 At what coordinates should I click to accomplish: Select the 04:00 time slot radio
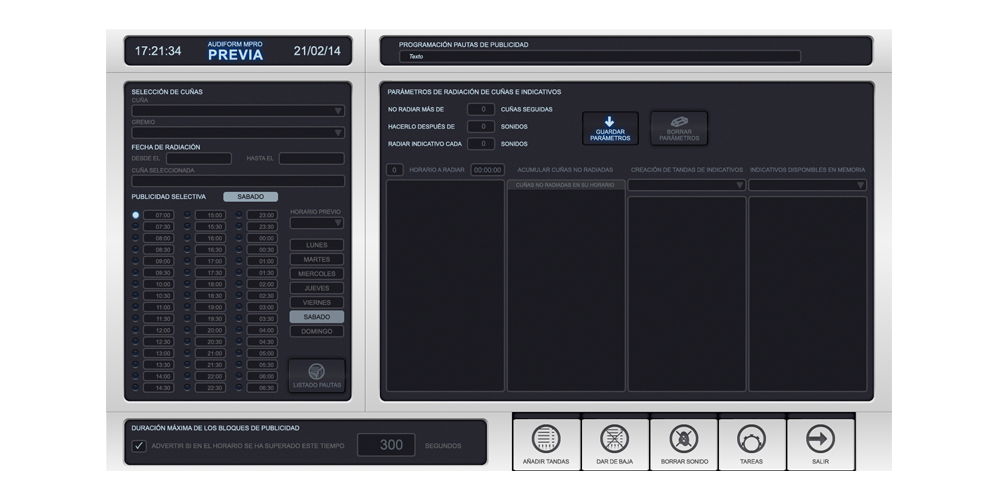click(x=239, y=330)
